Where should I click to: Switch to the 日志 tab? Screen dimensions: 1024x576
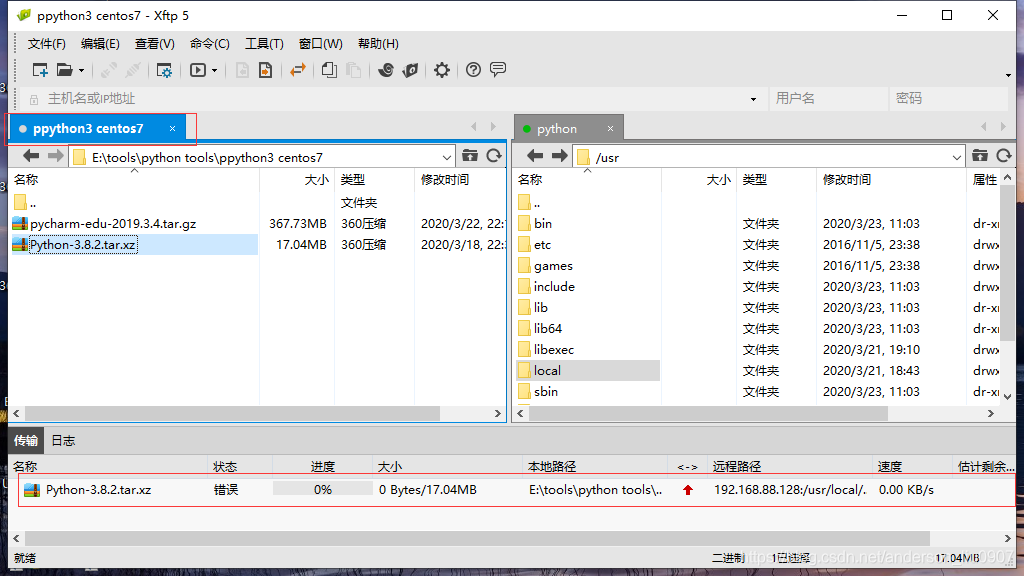(x=63, y=441)
